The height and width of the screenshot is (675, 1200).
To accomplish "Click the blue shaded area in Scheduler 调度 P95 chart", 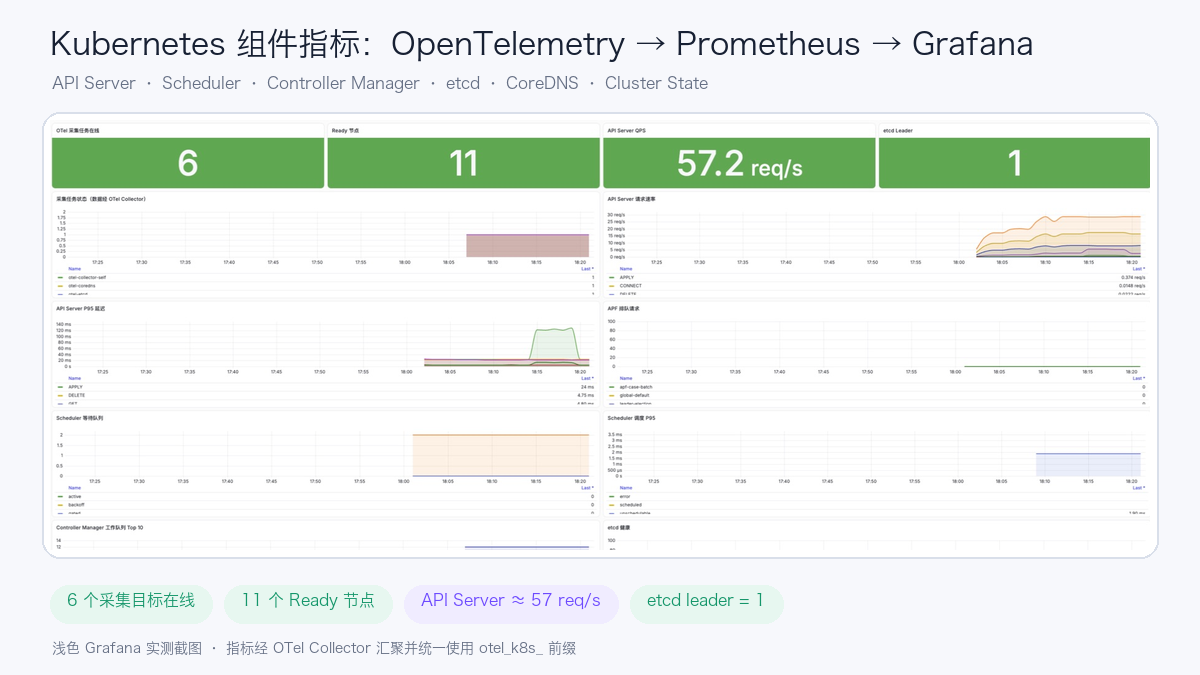I will (1088, 465).
